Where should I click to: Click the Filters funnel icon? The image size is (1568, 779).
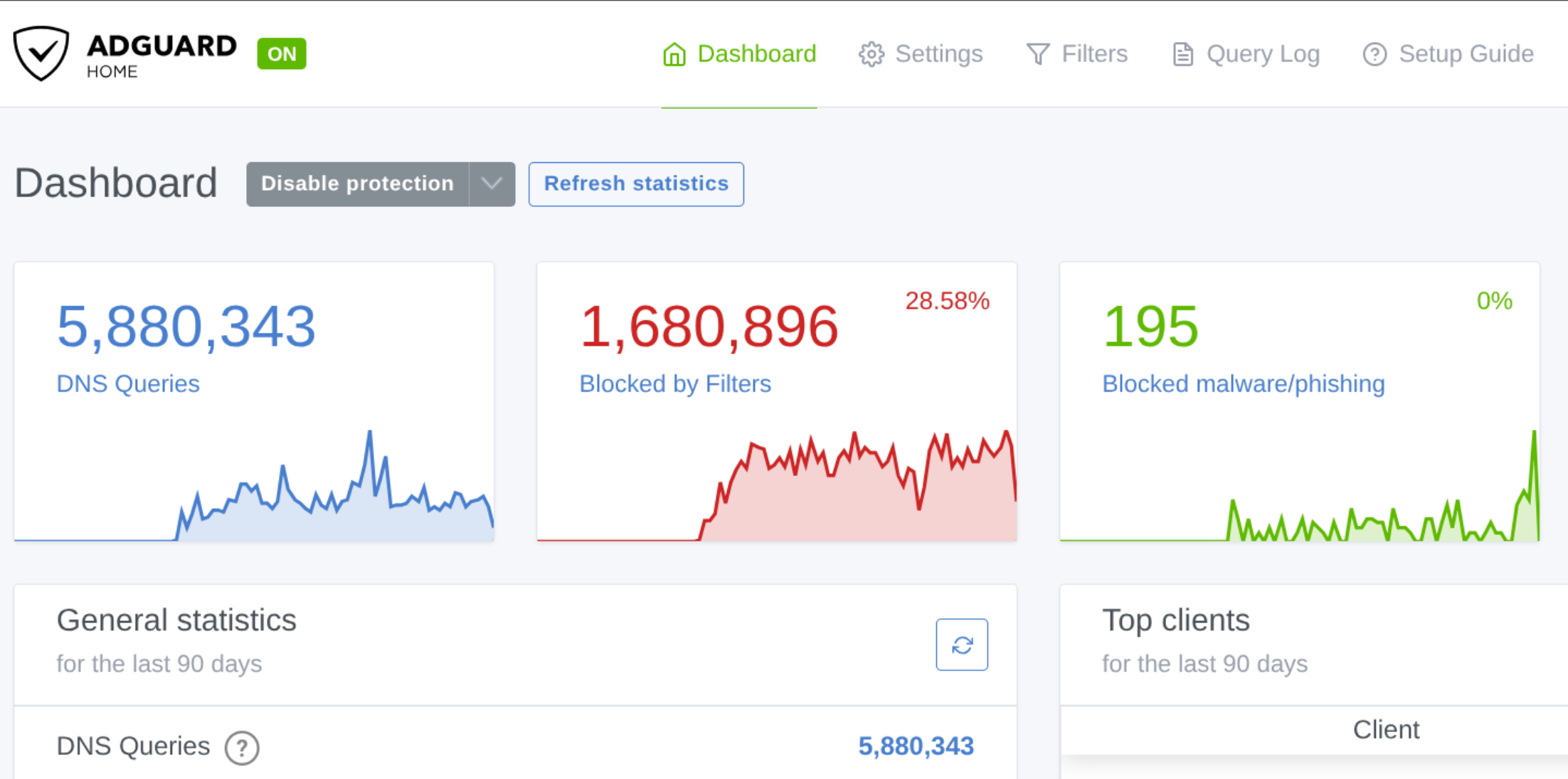pos(1038,54)
